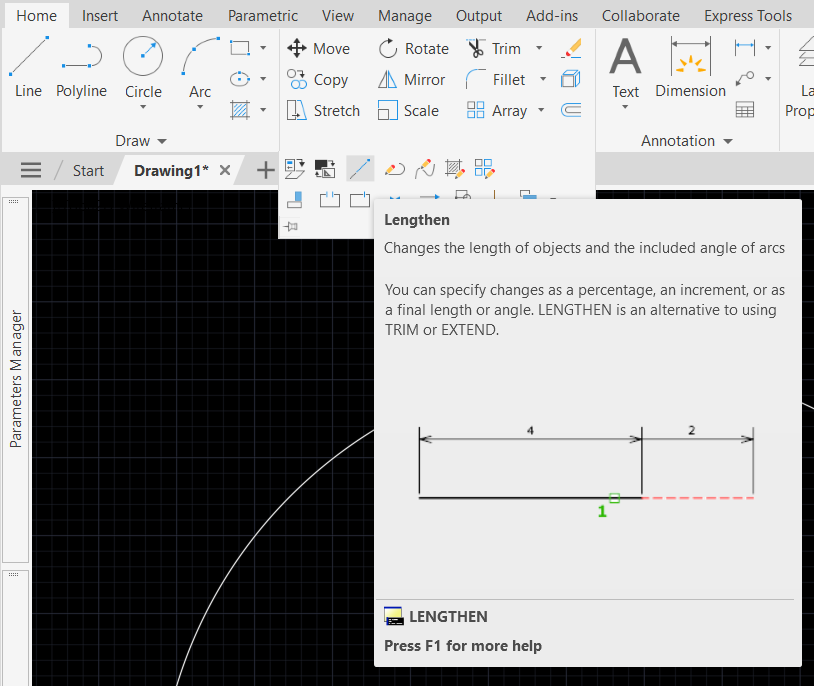This screenshot has width=814, height=686.
Task: Close the Drawing1 tab
Action: (225, 170)
